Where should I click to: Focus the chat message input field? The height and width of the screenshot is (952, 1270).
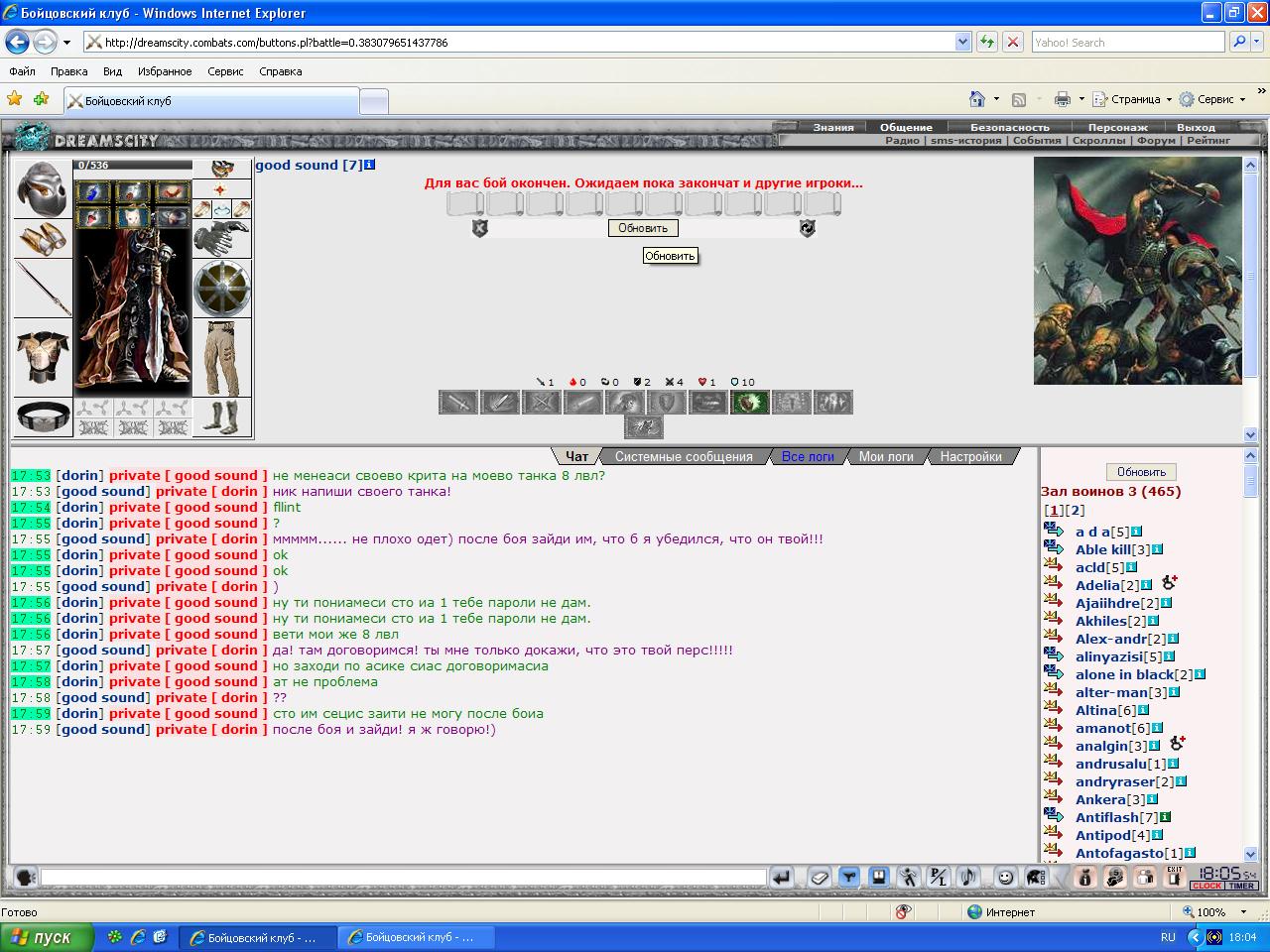(x=404, y=877)
